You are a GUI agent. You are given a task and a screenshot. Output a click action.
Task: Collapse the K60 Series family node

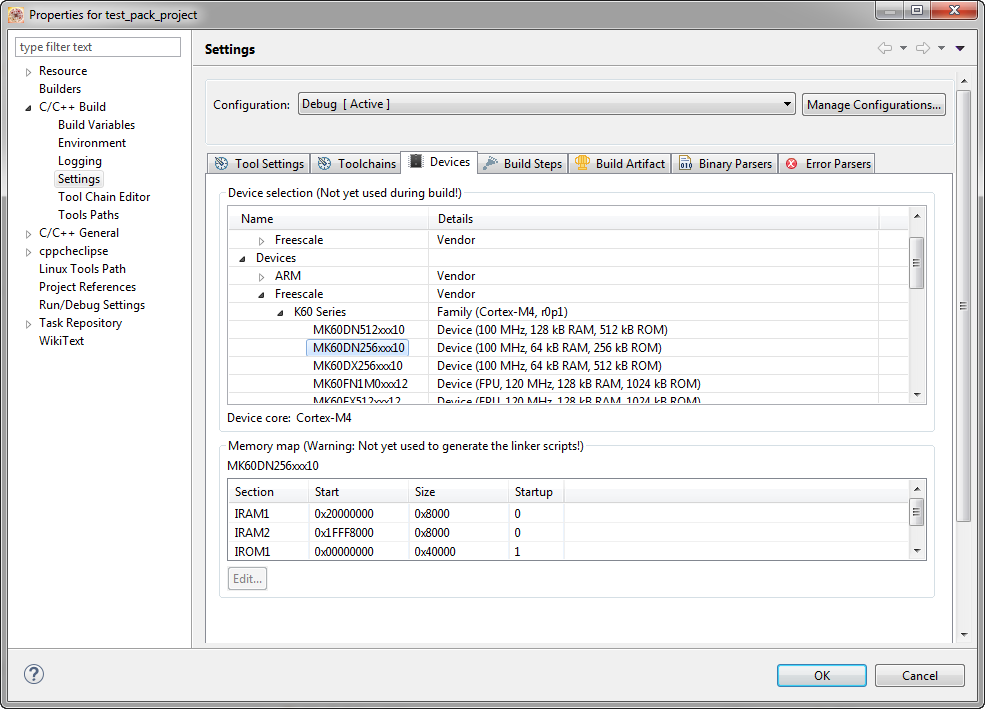click(281, 312)
